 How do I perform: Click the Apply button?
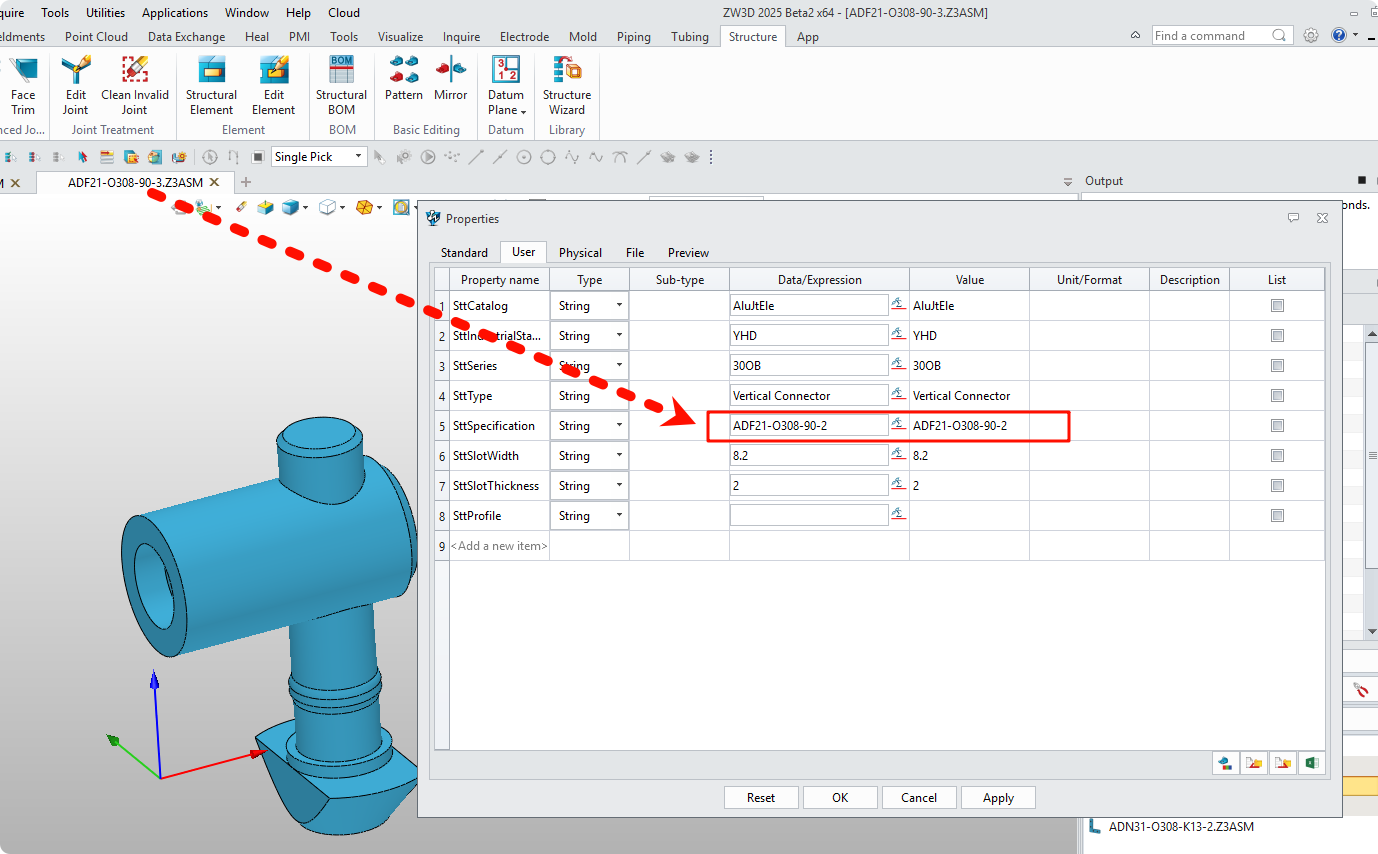point(998,797)
